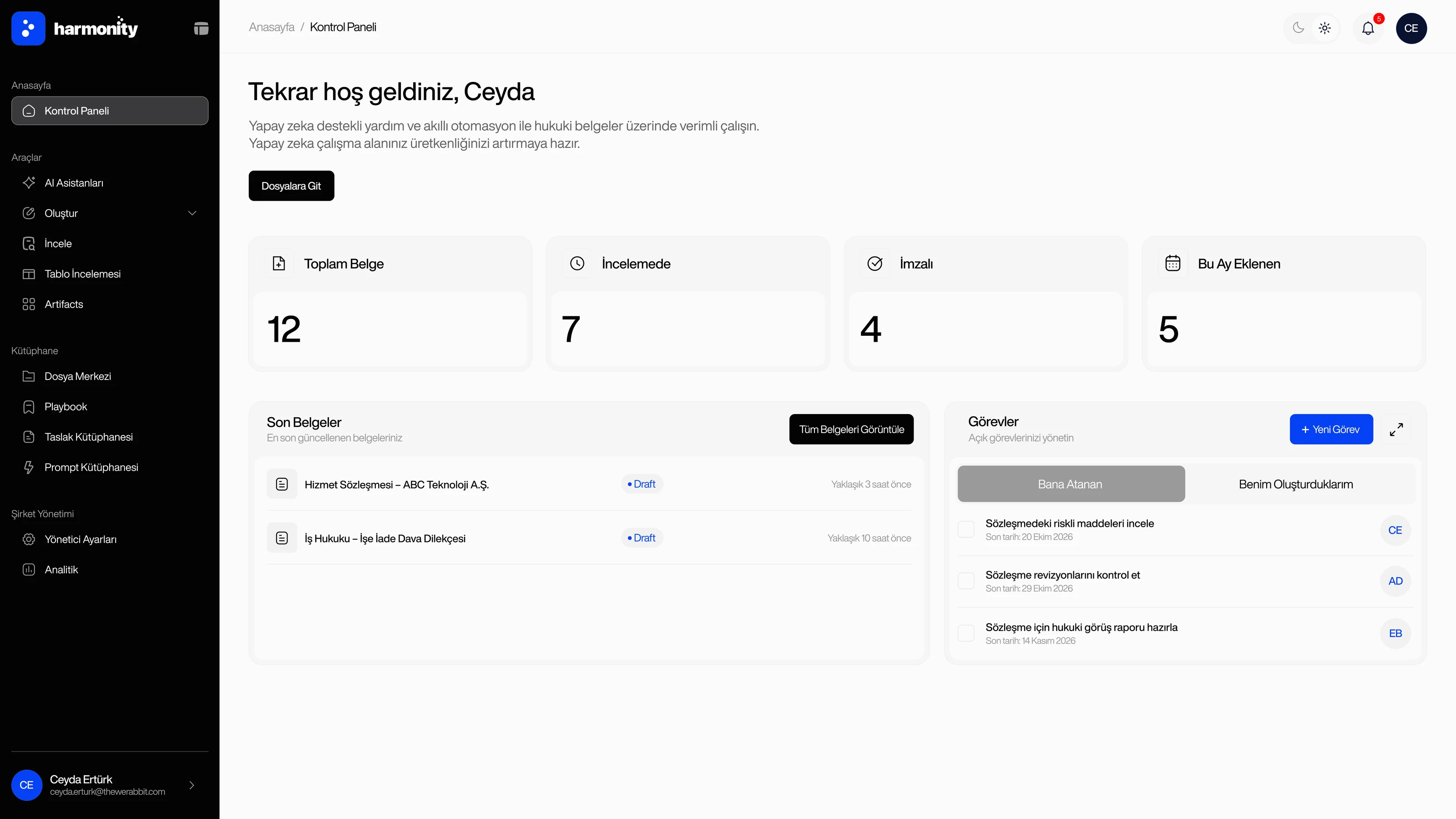
Task: Switch to light mode sun icon
Action: pos(1325,28)
